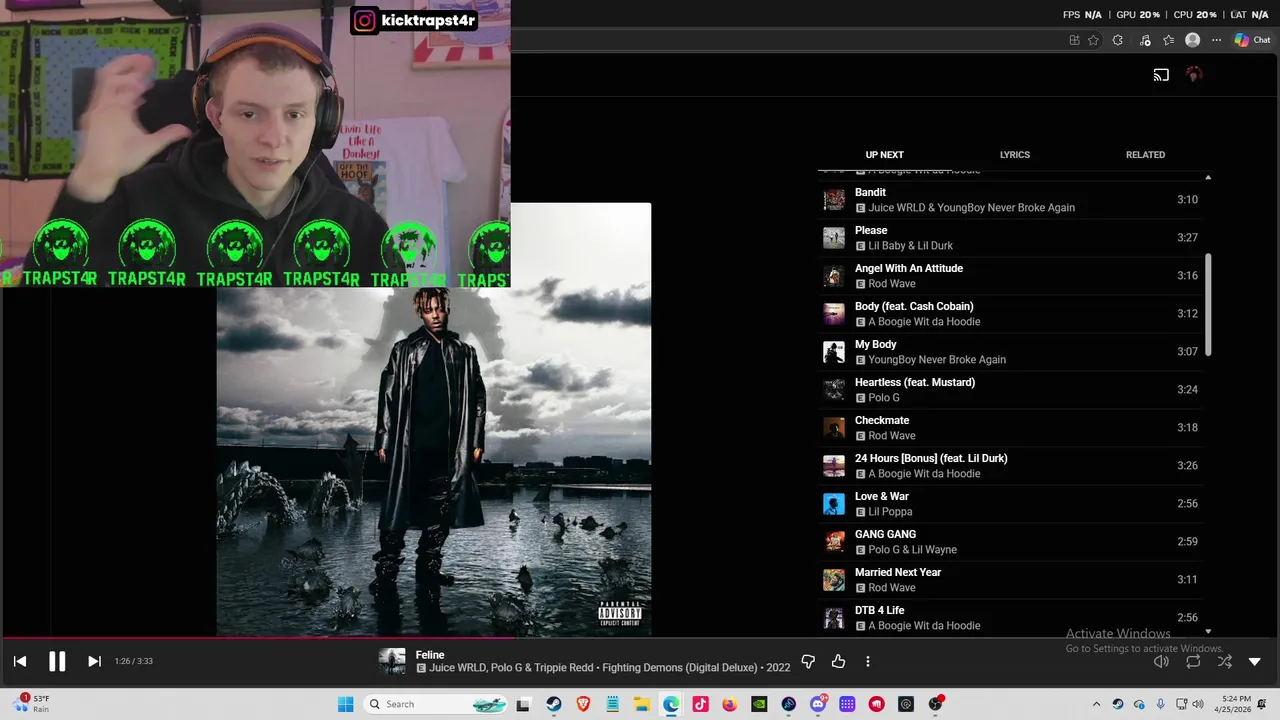Open Task View from the taskbar
The height and width of the screenshot is (720, 1280).
523,704
